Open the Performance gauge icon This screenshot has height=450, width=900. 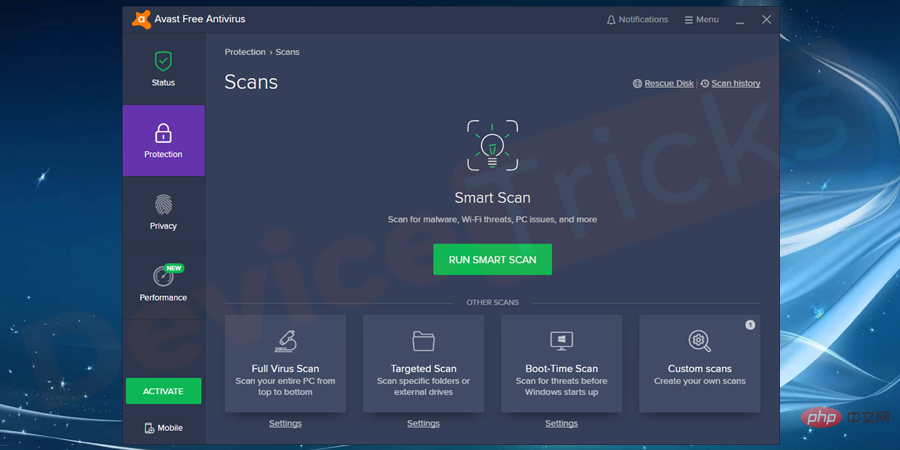tap(163, 276)
